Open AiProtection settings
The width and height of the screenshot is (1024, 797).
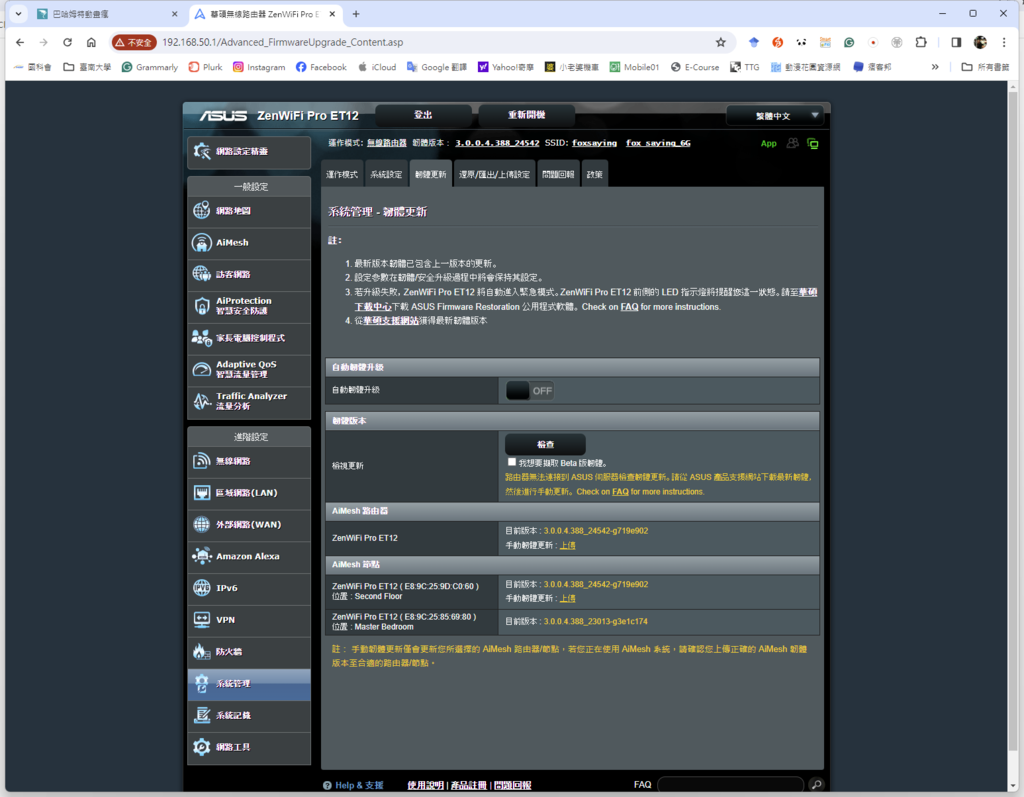point(249,306)
